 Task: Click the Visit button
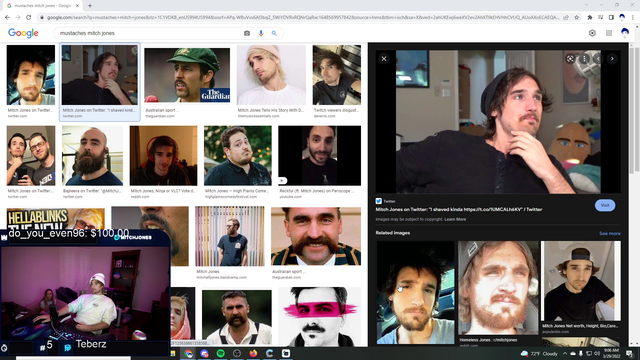click(x=605, y=205)
